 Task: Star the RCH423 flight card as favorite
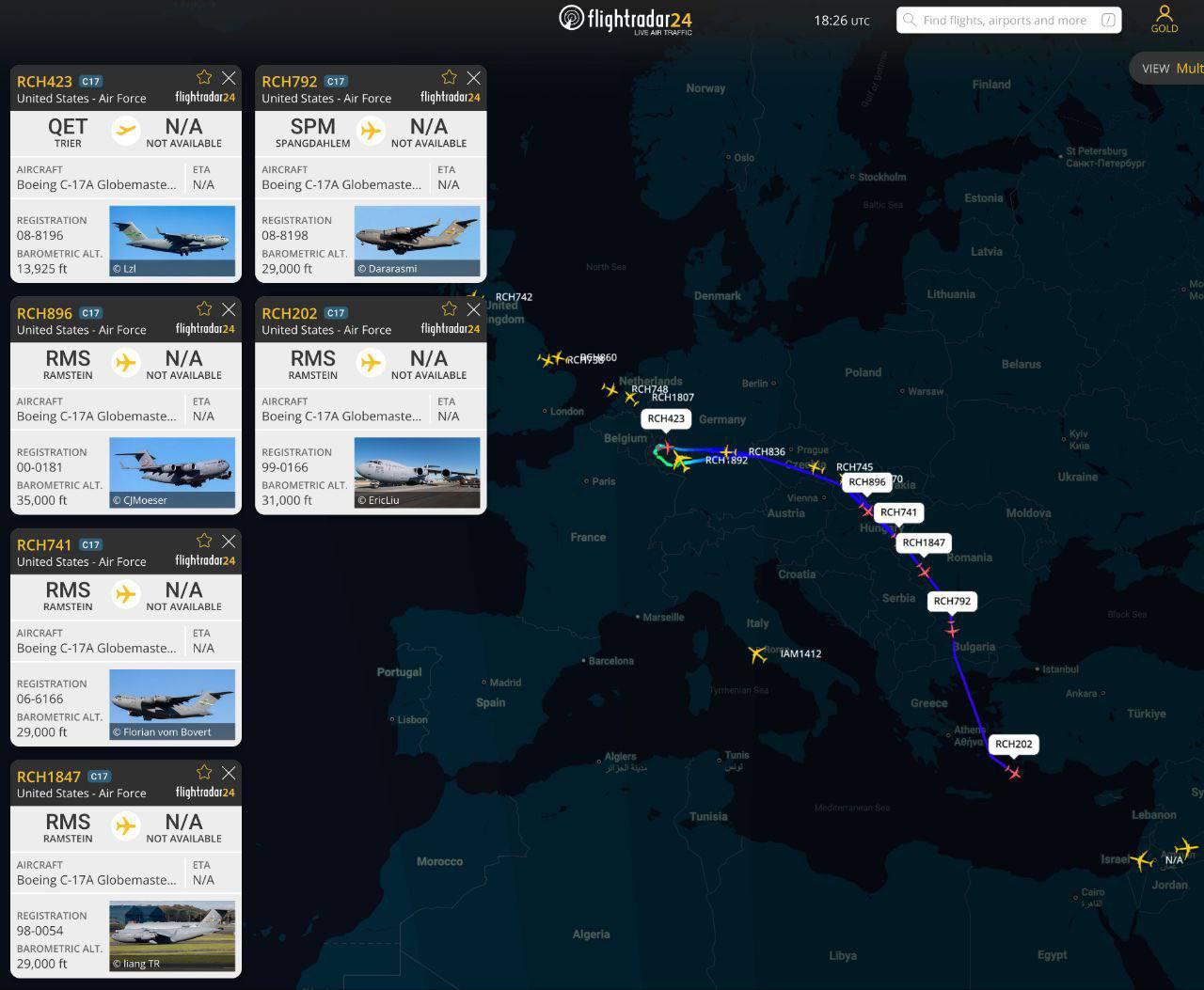(x=204, y=78)
